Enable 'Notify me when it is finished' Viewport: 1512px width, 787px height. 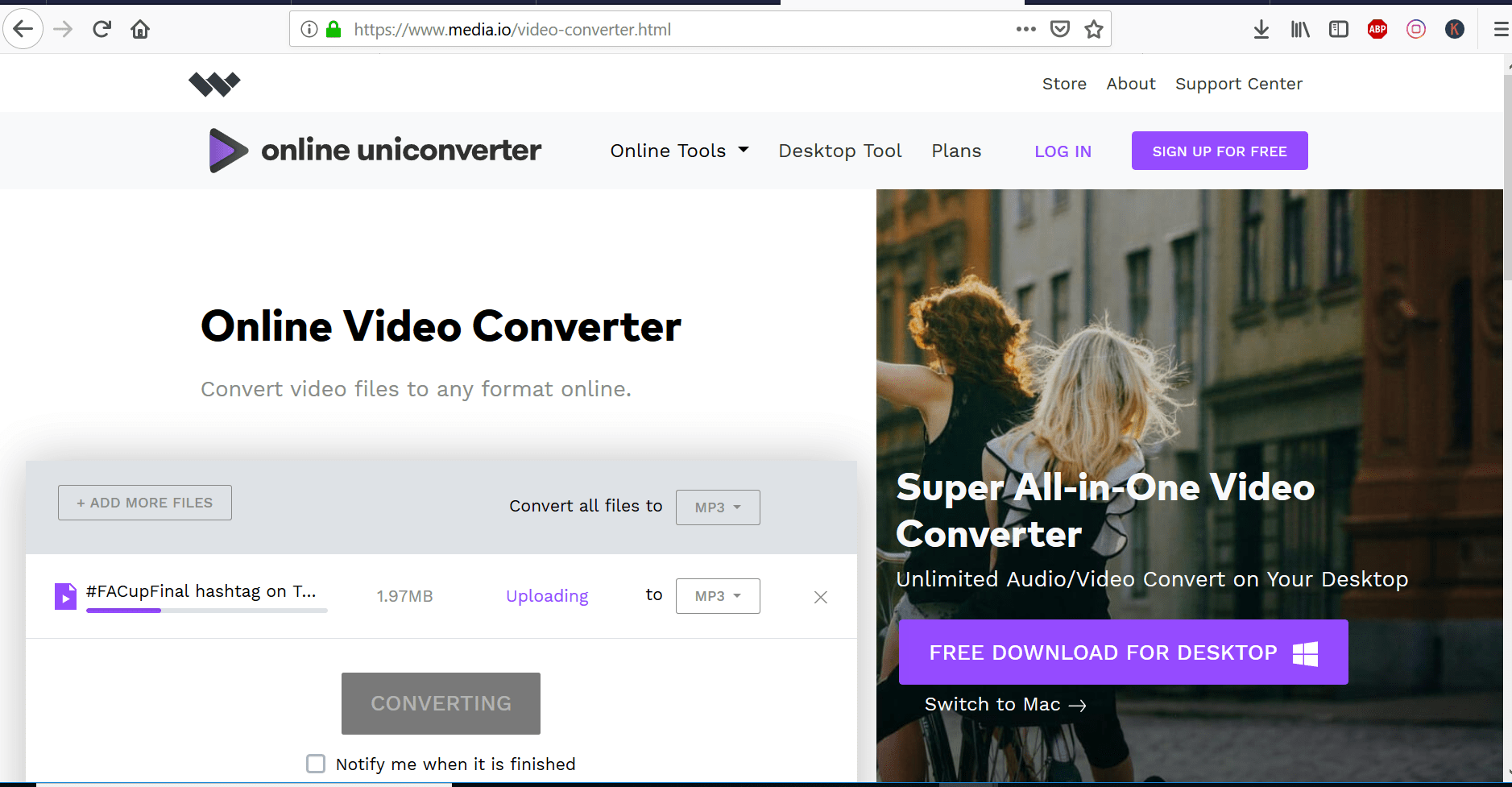(x=315, y=764)
